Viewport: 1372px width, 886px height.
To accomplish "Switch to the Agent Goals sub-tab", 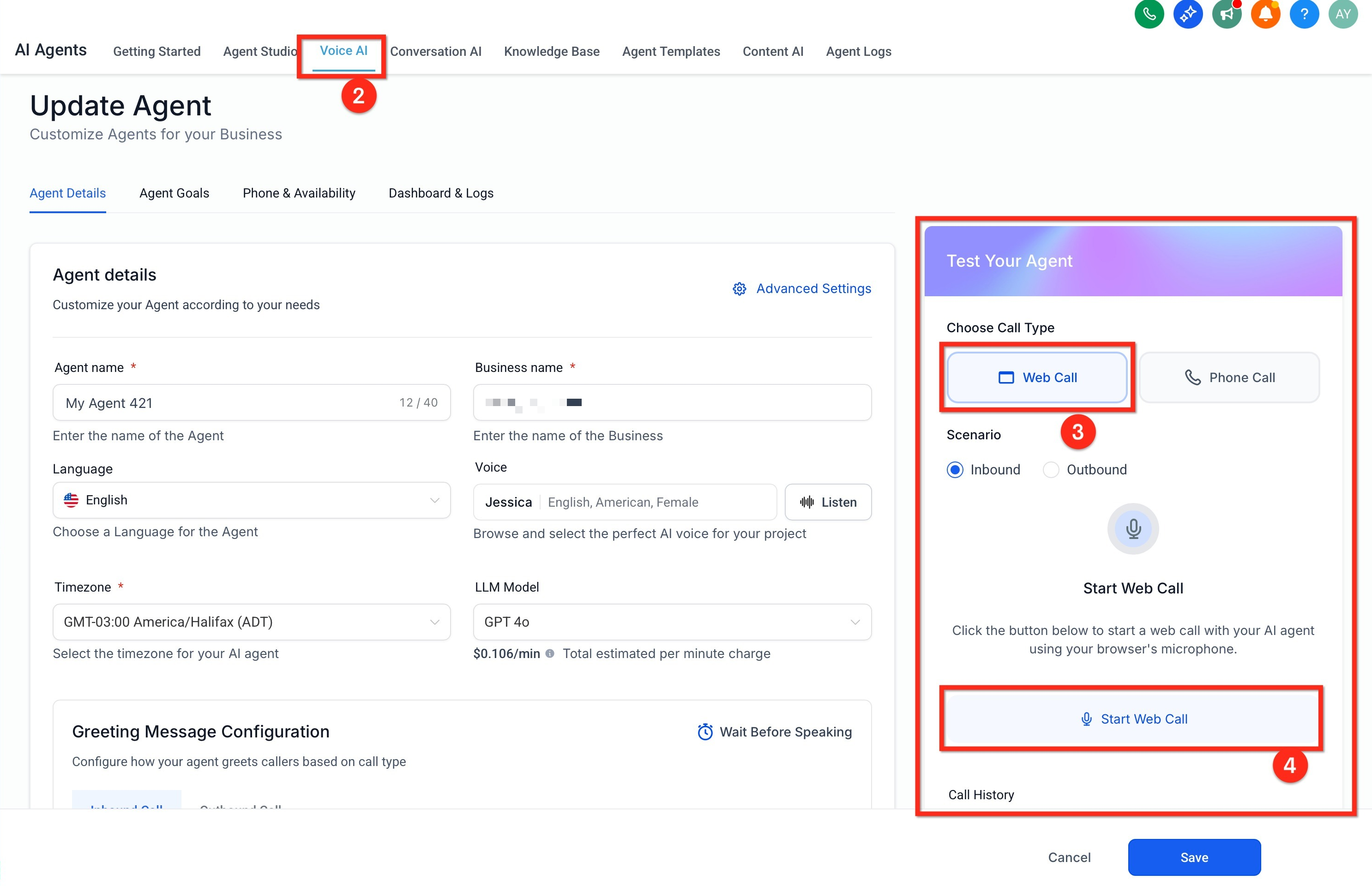I will tap(175, 193).
